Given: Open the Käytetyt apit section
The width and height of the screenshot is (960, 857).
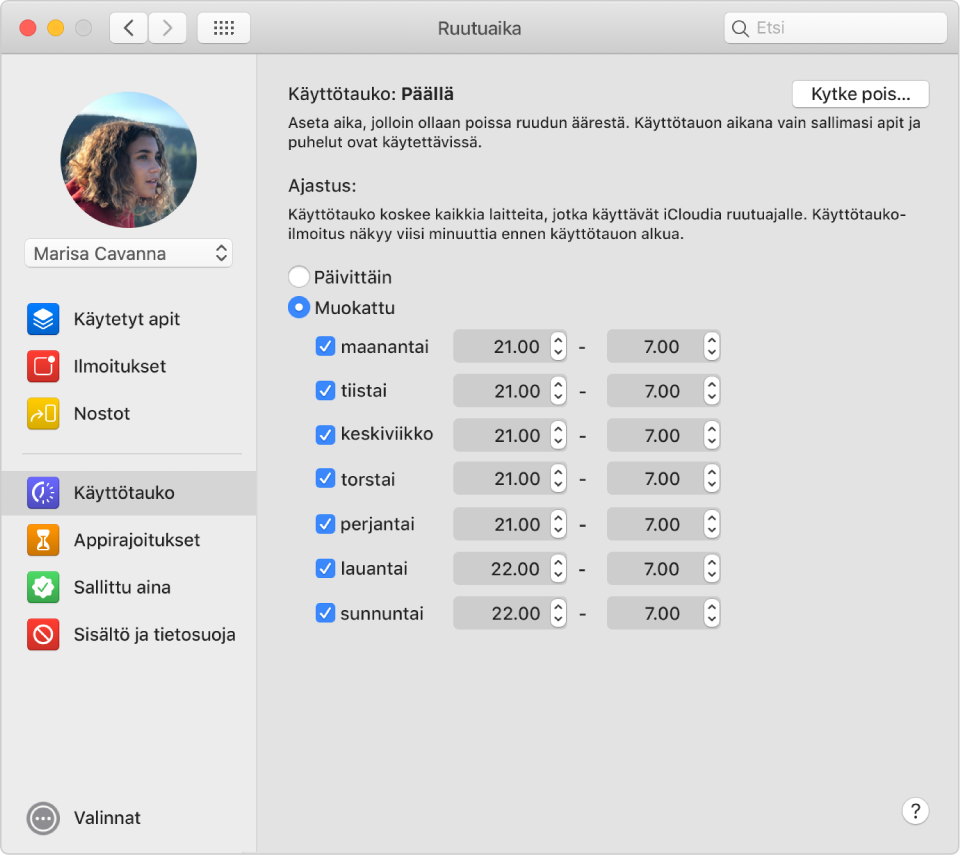Looking at the screenshot, I should pyautogui.click(x=129, y=319).
